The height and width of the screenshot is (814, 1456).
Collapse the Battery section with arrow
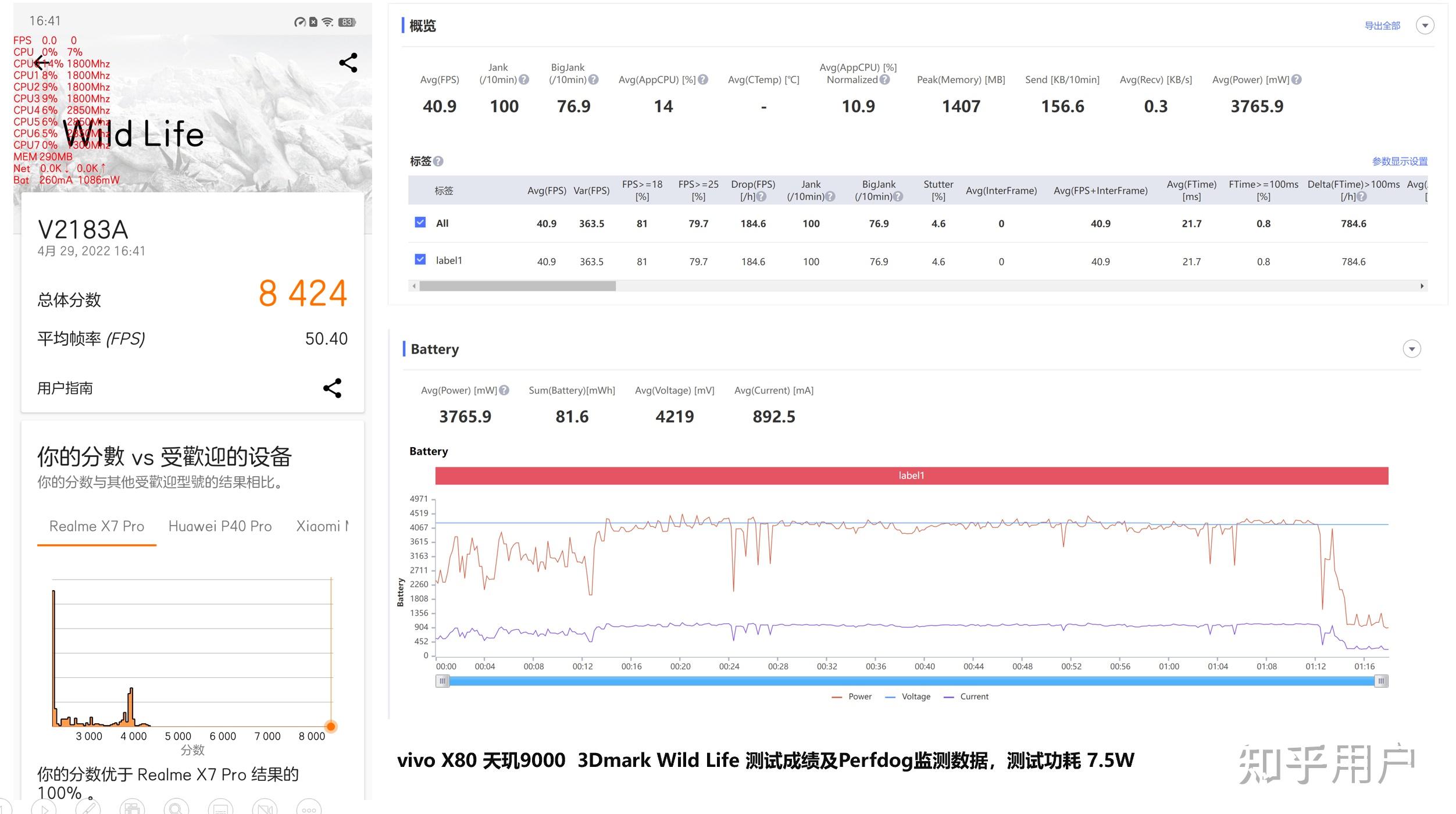[1412, 349]
